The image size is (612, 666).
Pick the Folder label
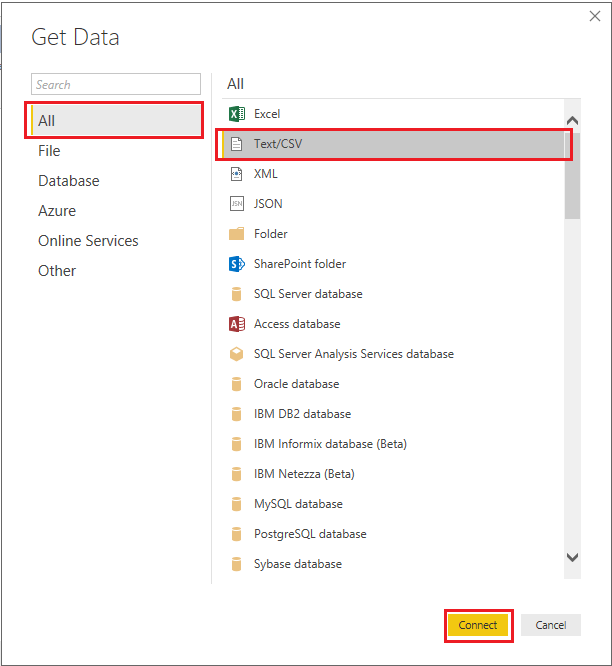[271, 234]
